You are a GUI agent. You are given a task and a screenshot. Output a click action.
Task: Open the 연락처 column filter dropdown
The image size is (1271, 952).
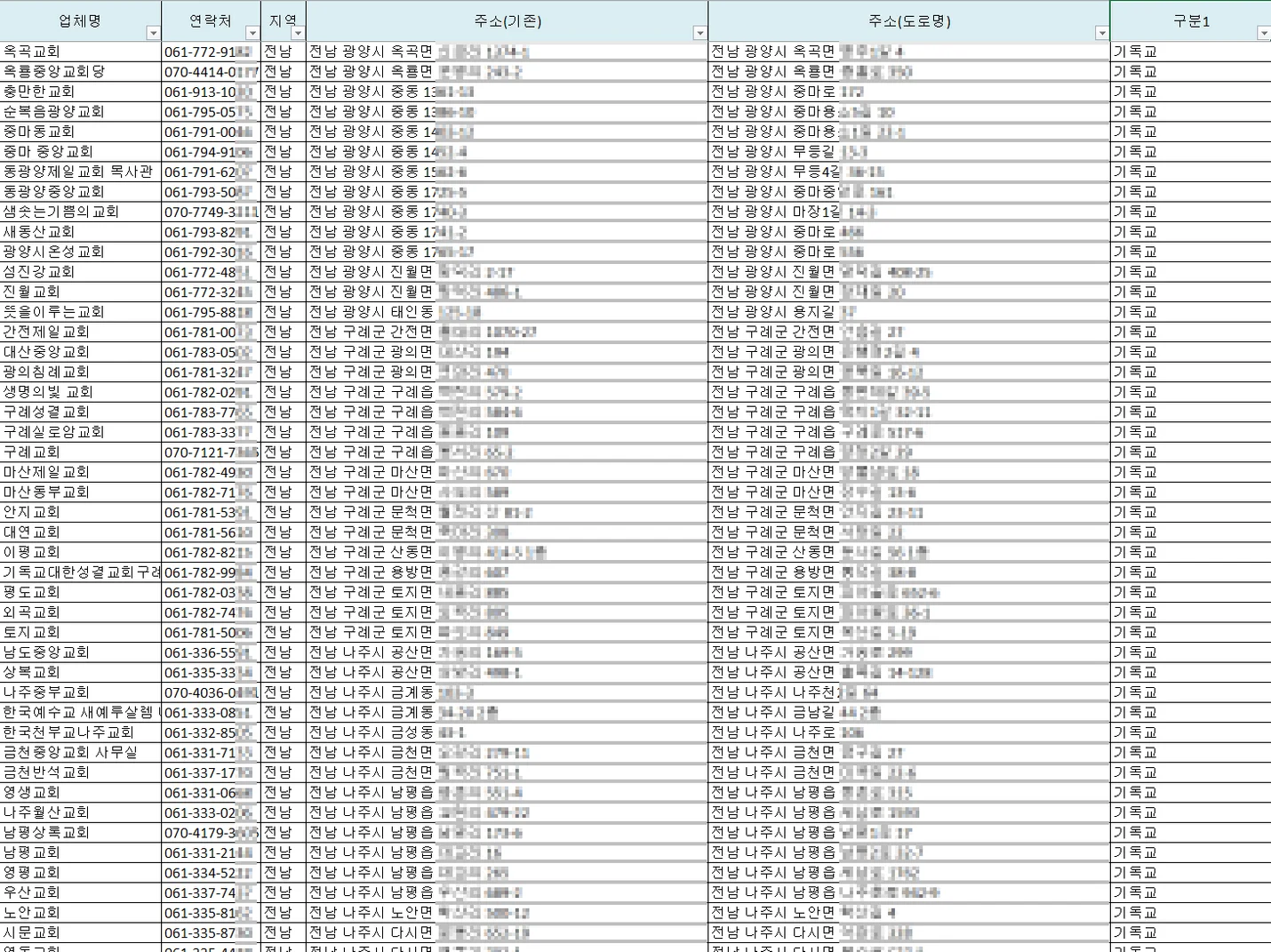pos(252,33)
